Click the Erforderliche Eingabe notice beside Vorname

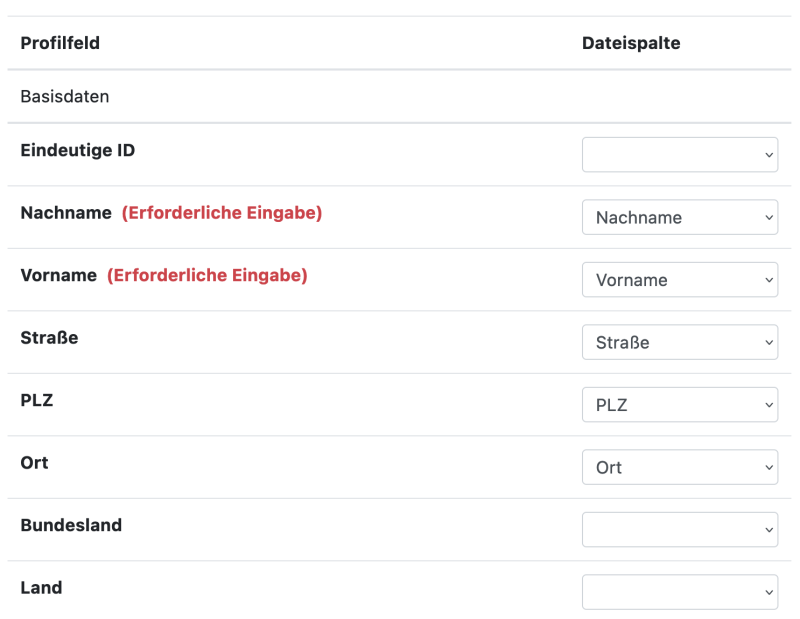(x=208, y=275)
